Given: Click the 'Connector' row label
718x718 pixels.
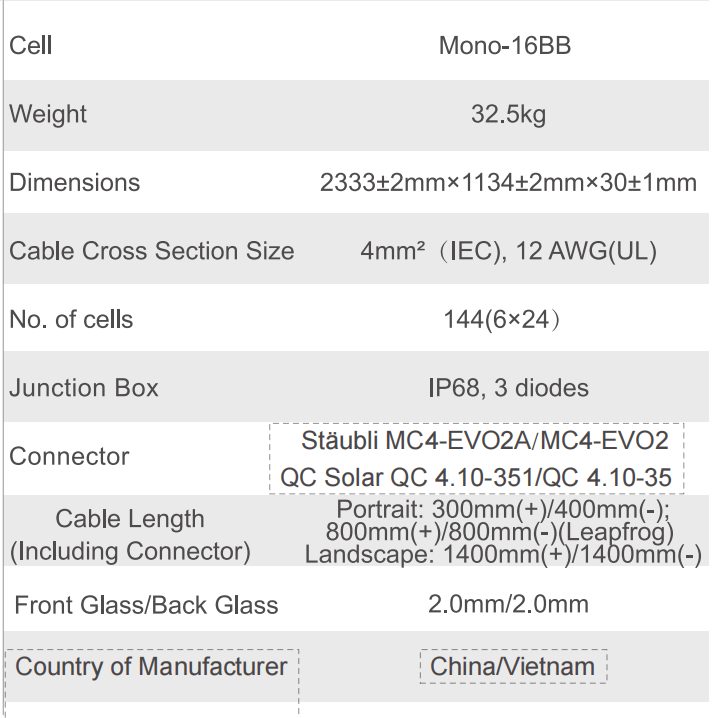Looking at the screenshot, I should click(69, 457).
